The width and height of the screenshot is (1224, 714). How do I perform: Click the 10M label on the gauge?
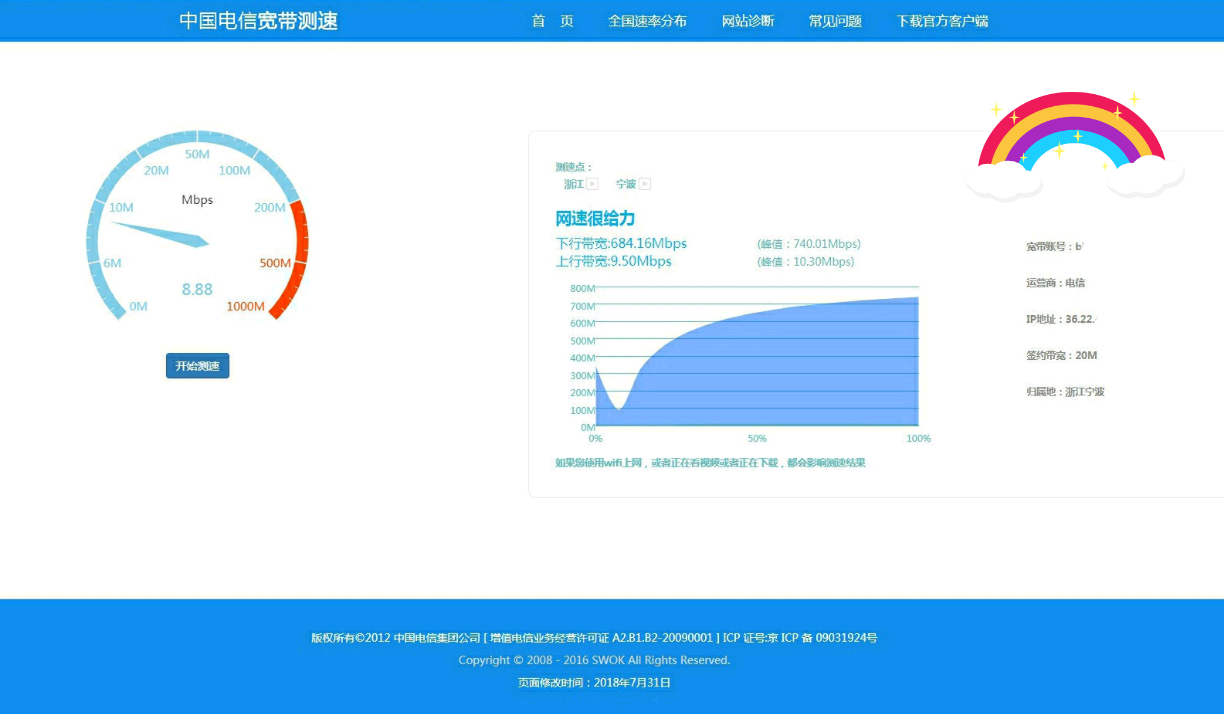(x=121, y=207)
